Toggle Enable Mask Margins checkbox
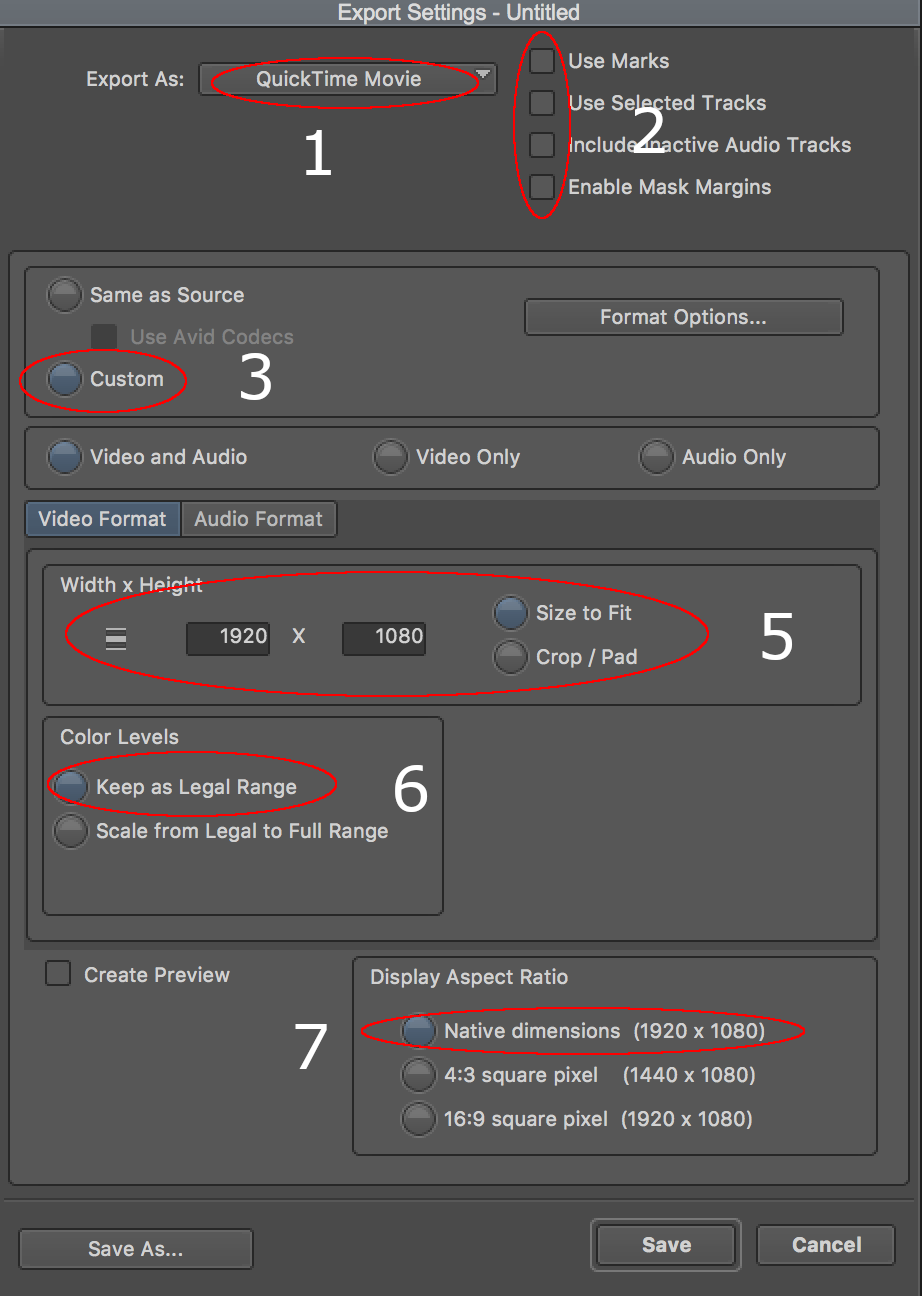This screenshot has width=922, height=1296. (541, 187)
